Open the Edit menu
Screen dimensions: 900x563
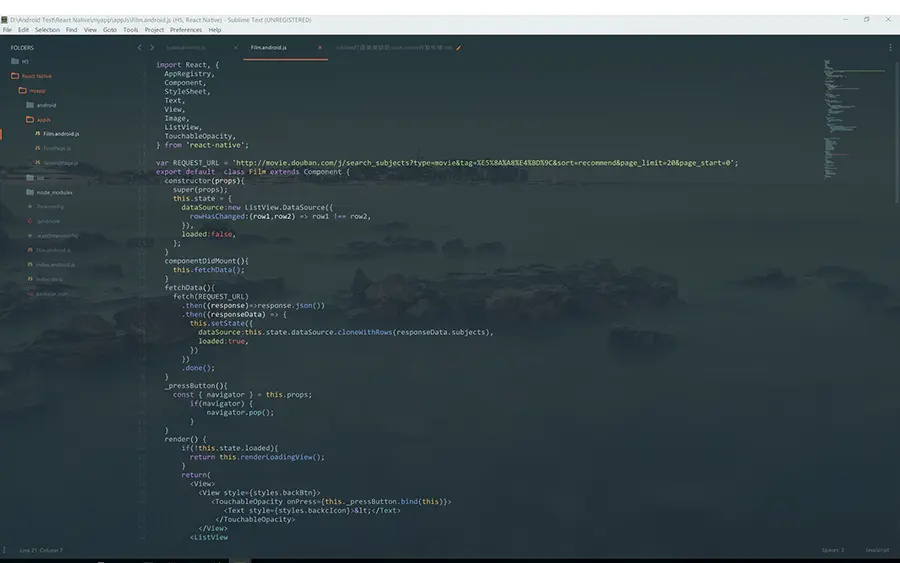[x=23, y=30]
